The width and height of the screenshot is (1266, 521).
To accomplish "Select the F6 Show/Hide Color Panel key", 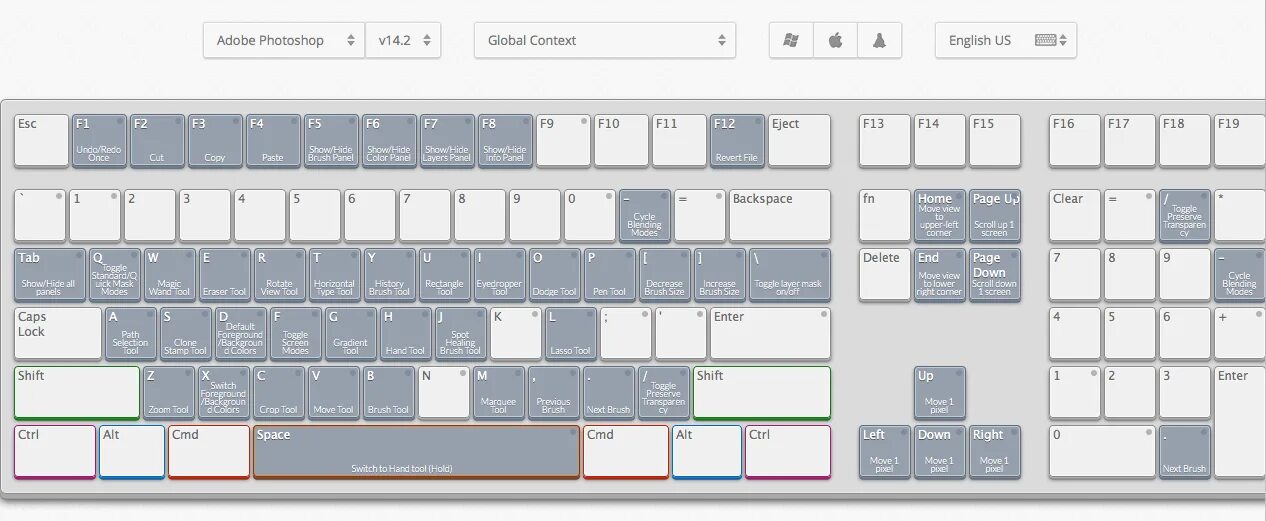I will coord(389,141).
